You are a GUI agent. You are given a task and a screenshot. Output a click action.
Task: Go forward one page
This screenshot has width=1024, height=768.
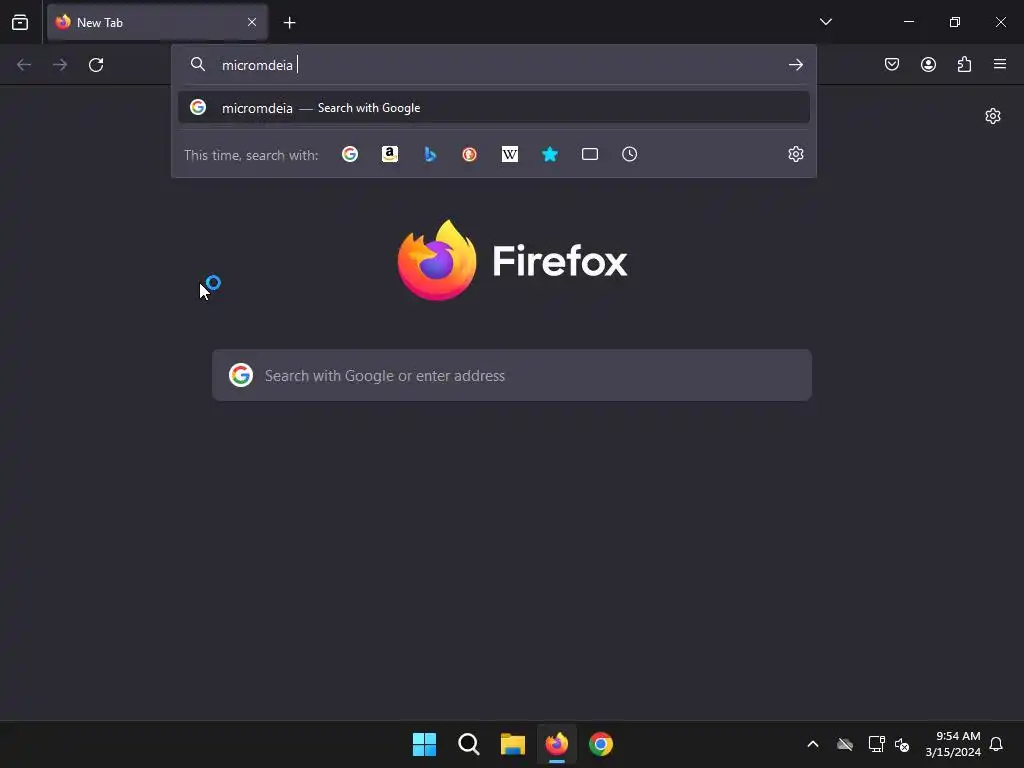[x=60, y=65]
